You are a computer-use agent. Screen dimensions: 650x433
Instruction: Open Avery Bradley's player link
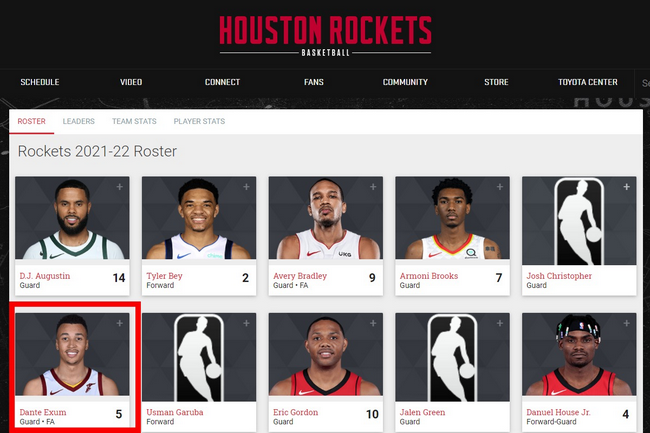click(x=300, y=276)
